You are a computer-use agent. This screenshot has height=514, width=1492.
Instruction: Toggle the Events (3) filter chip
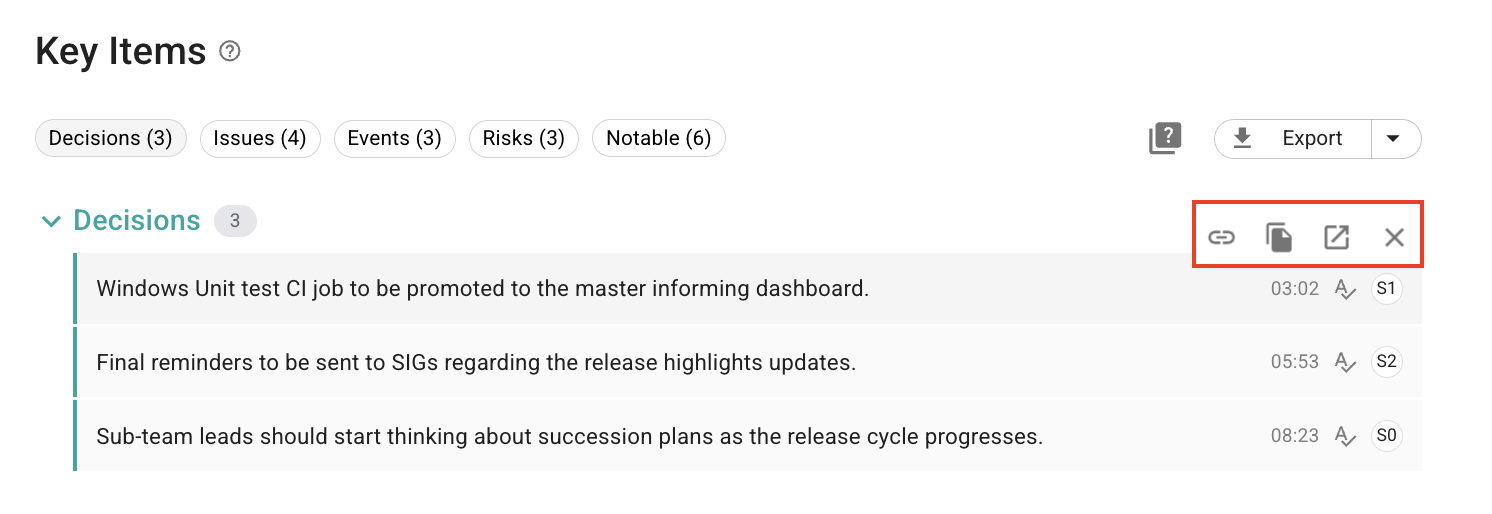[394, 138]
